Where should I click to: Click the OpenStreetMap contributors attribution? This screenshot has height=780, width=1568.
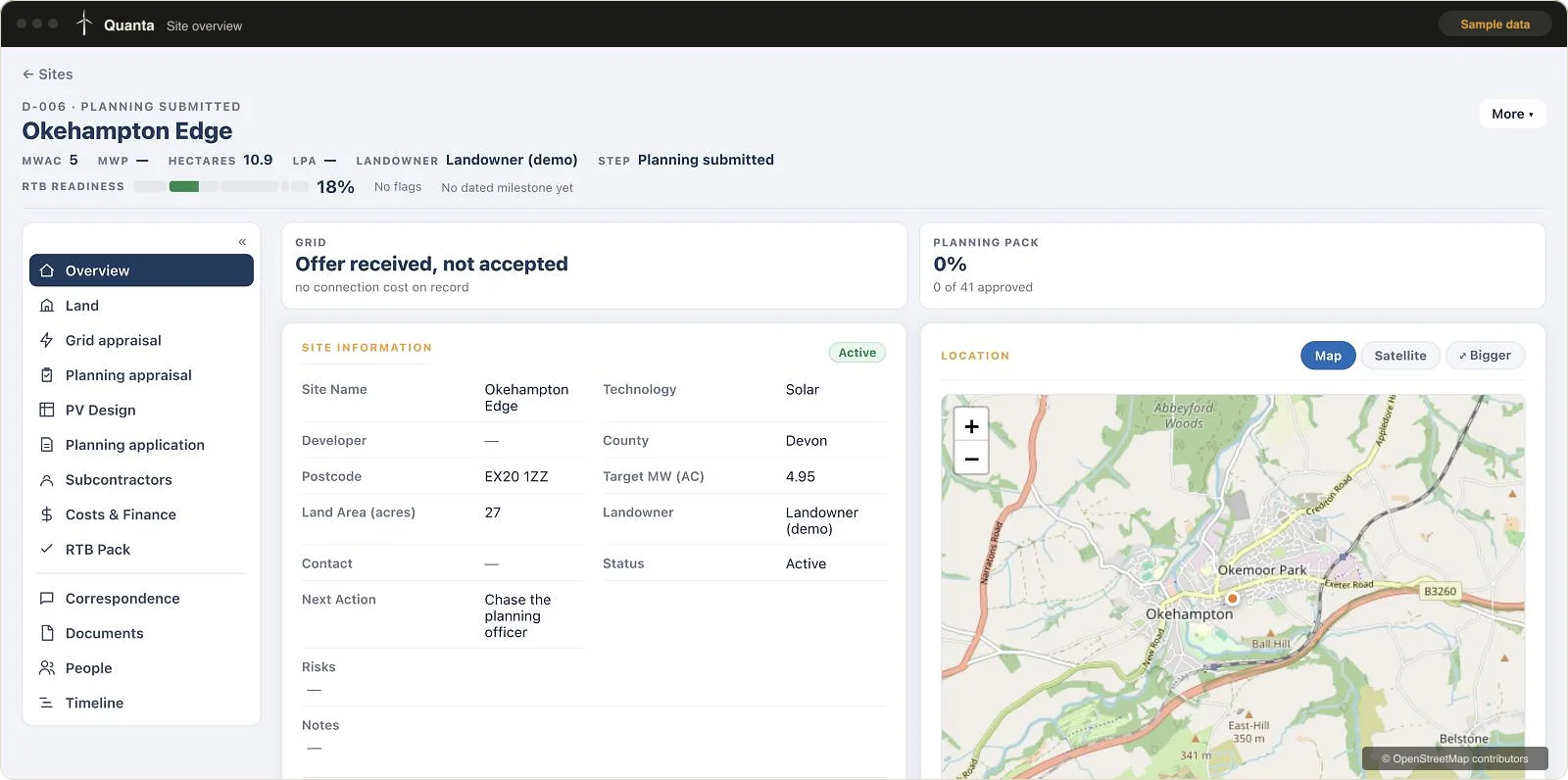[1454, 758]
